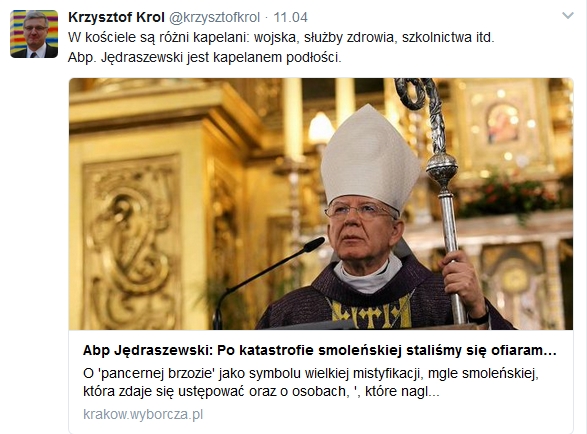The width and height of the screenshot is (587, 434).
Task: Open the @krzysztofkrol handle link
Action: 215,17
